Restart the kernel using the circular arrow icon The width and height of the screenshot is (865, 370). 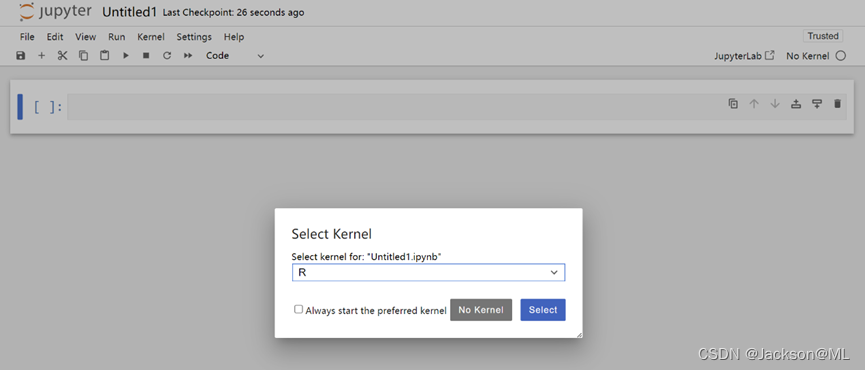pyautogui.click(x=167, y=56)
